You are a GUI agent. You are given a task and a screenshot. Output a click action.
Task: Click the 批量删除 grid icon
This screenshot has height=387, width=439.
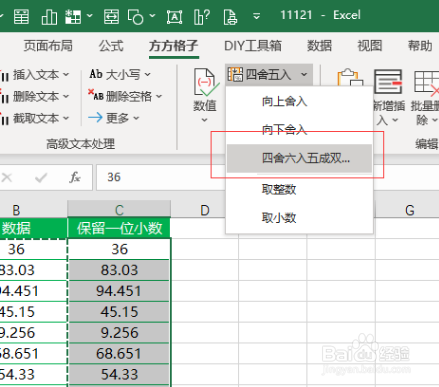click(427, 82)
